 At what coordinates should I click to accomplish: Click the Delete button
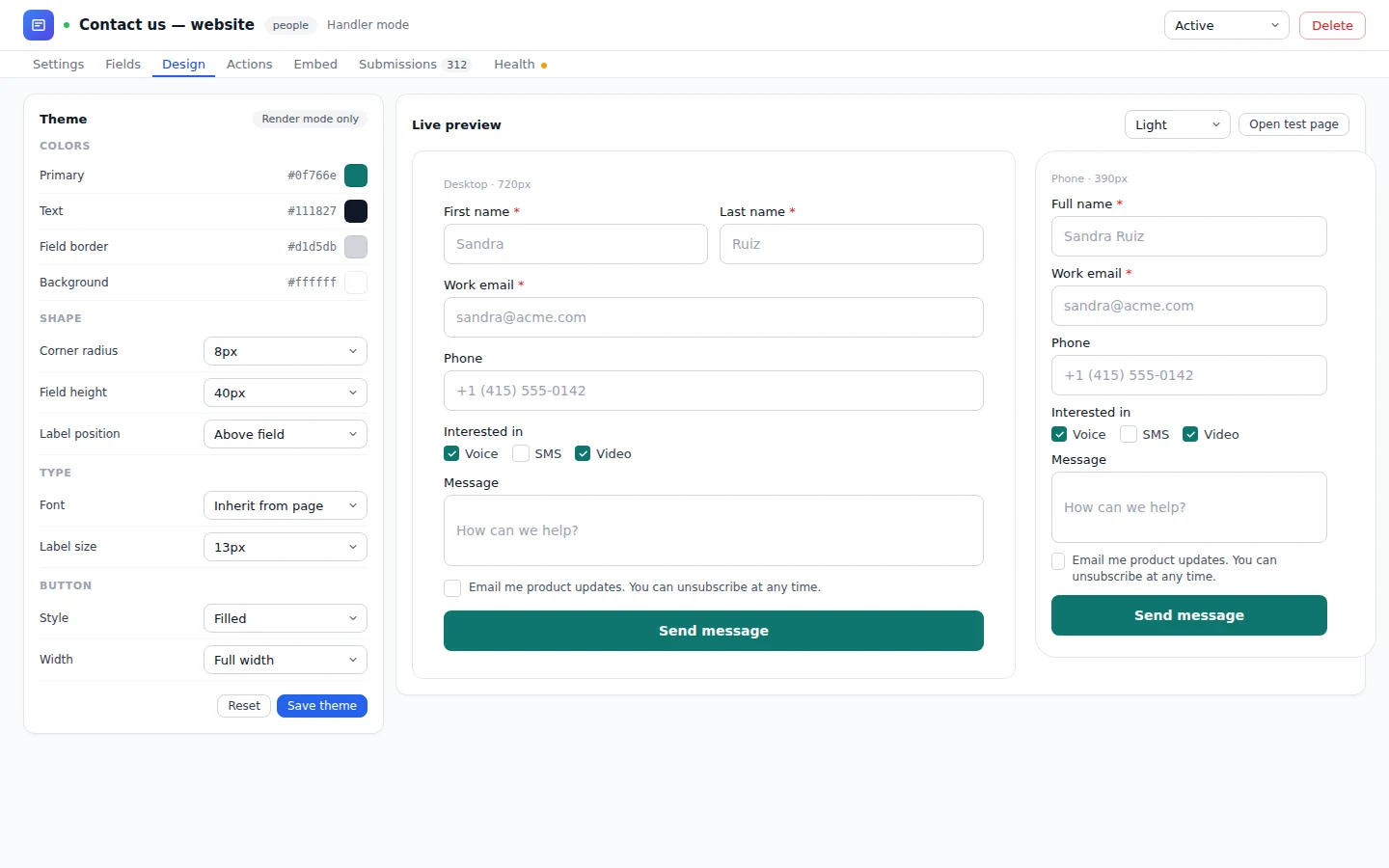click(x=1332, y=25)
